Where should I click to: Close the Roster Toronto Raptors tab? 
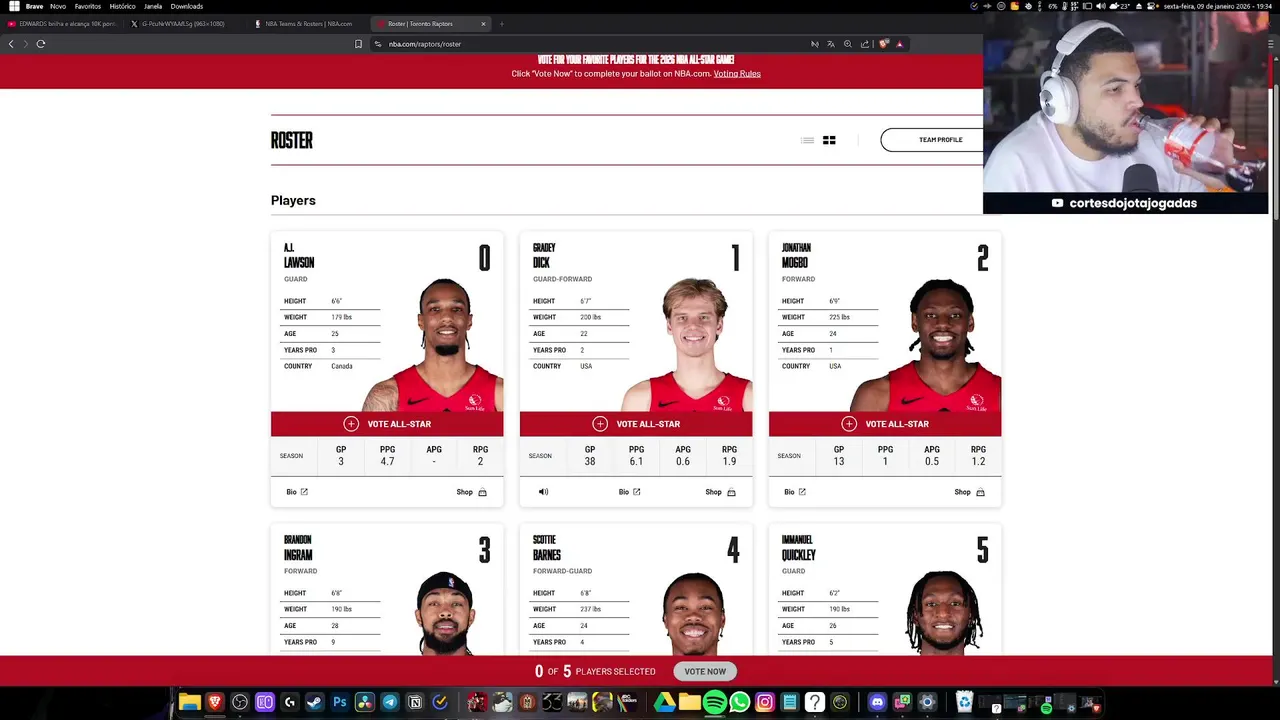pyautogui.click(x=483, y=24)
